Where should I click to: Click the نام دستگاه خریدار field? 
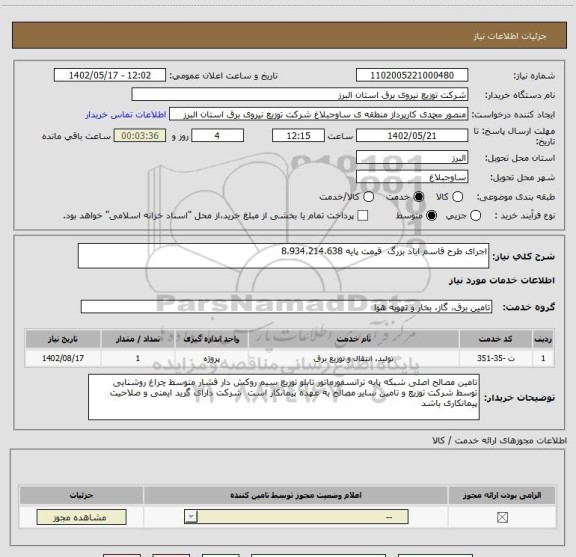point(300,95)
